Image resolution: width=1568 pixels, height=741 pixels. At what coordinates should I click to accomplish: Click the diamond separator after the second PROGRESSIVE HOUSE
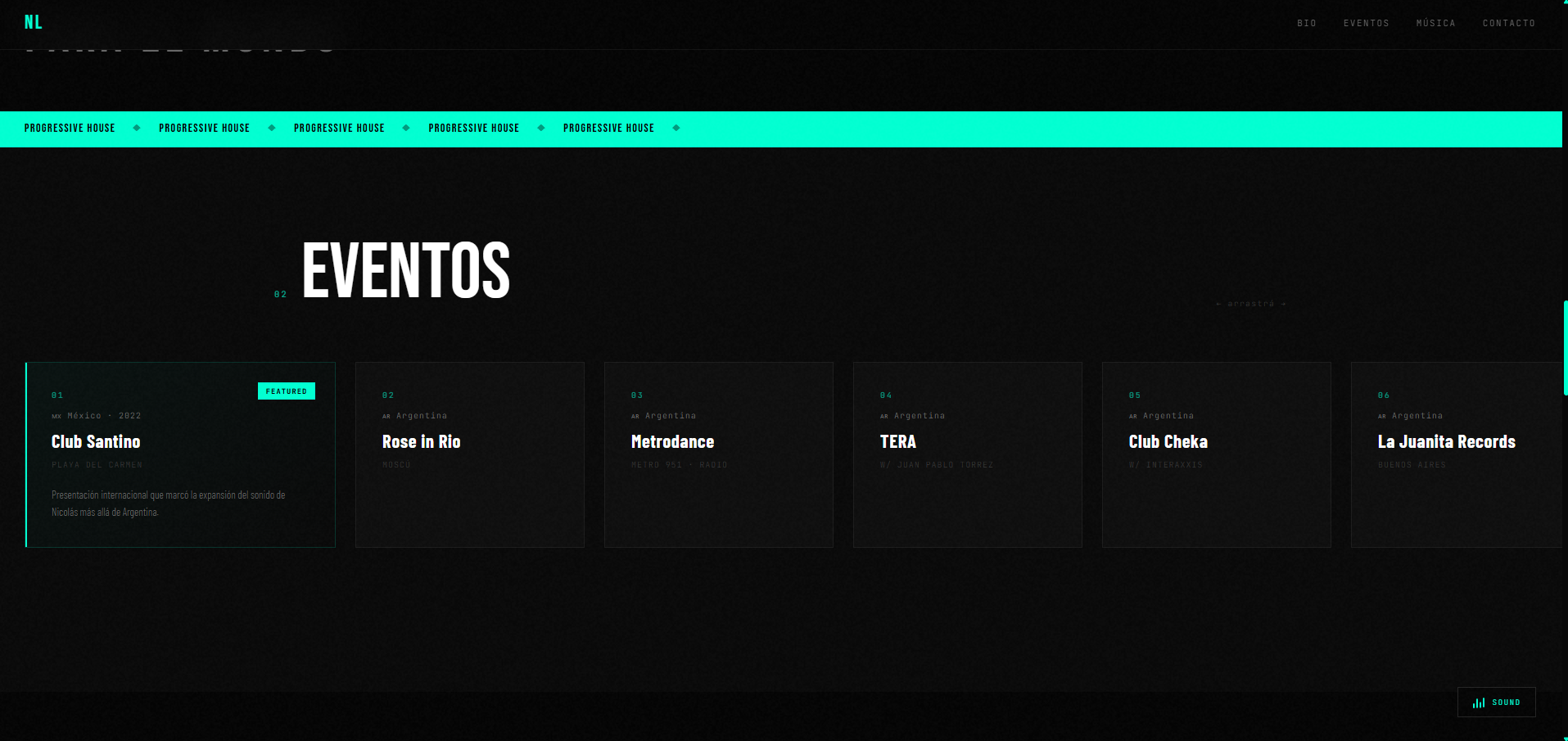click(271, 128)
